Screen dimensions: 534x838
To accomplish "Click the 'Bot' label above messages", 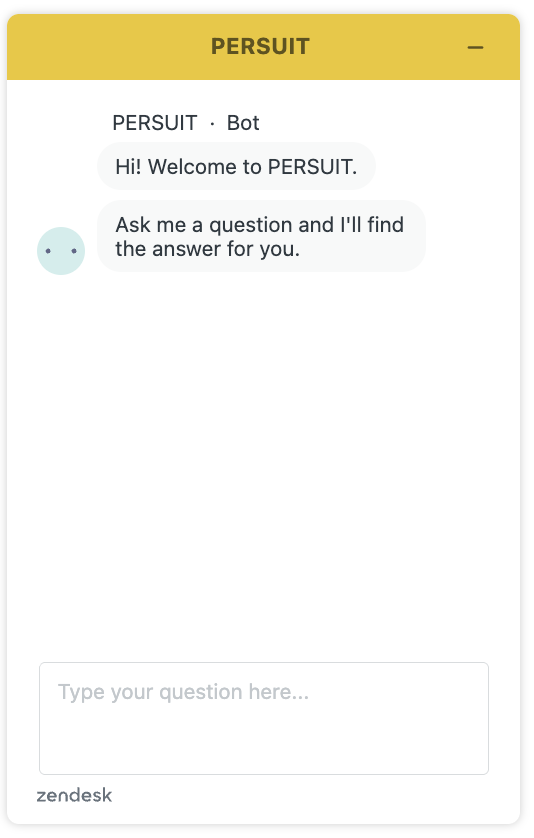I will click(243, 123).
